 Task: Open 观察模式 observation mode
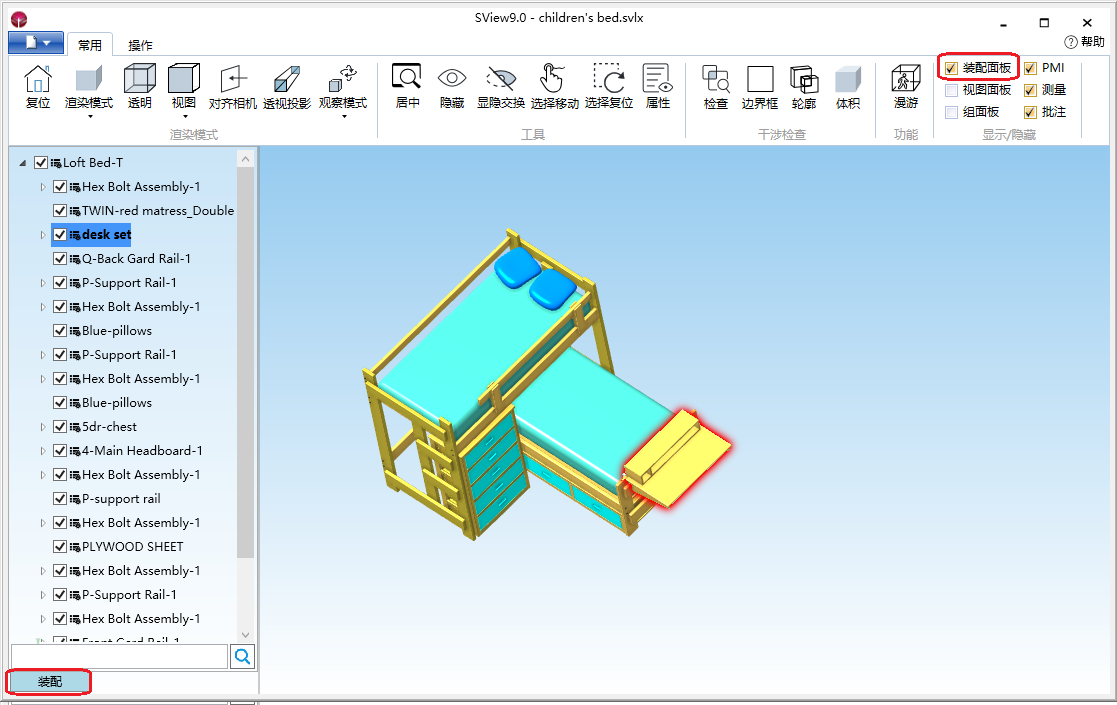[x=343, y=79]
